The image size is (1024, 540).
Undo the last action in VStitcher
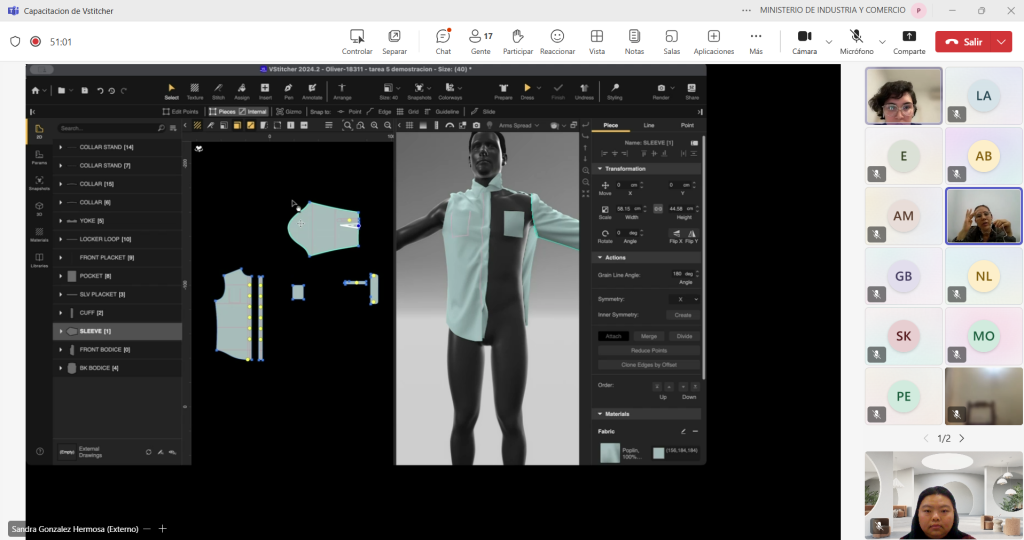click(x=100, y=91)
